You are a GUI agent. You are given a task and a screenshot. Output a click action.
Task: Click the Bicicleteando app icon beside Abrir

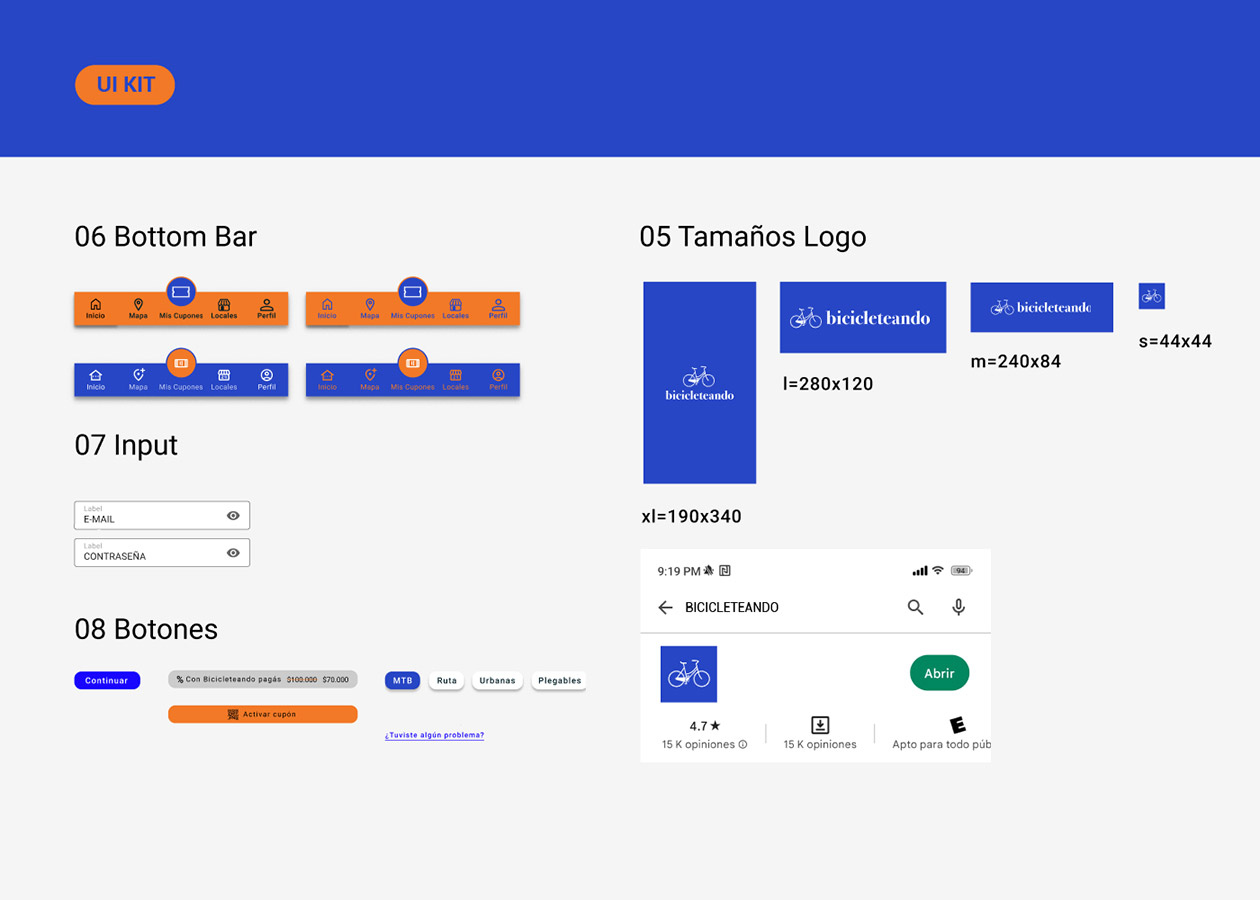[689, 674]
